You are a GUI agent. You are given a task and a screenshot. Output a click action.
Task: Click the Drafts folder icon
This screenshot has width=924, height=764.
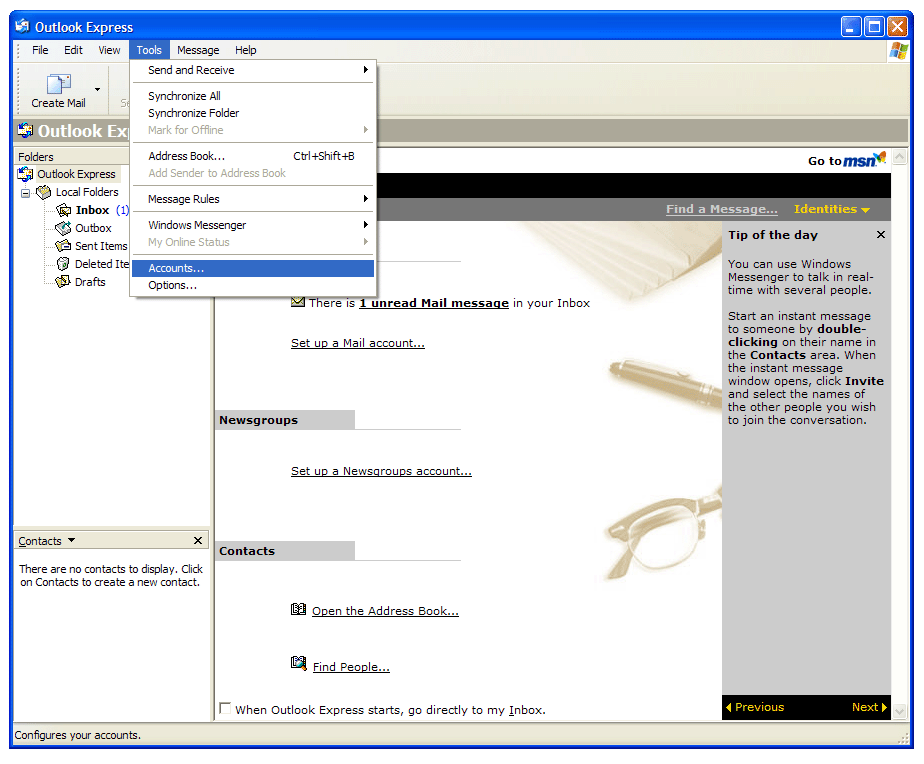[x=63, y=282]
